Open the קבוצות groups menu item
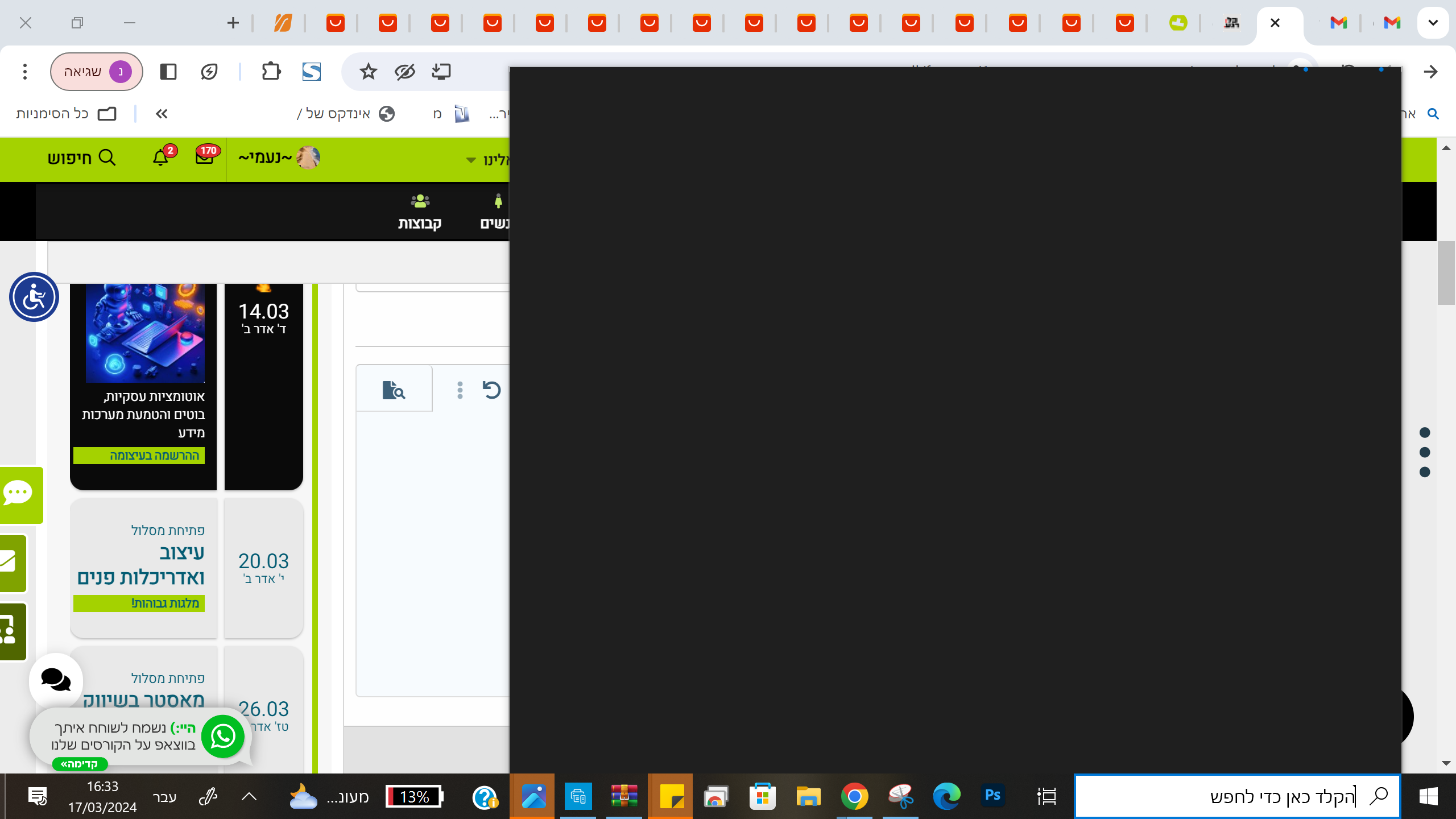The width and height of the screenshot is (1456, 819). [420, 212]
